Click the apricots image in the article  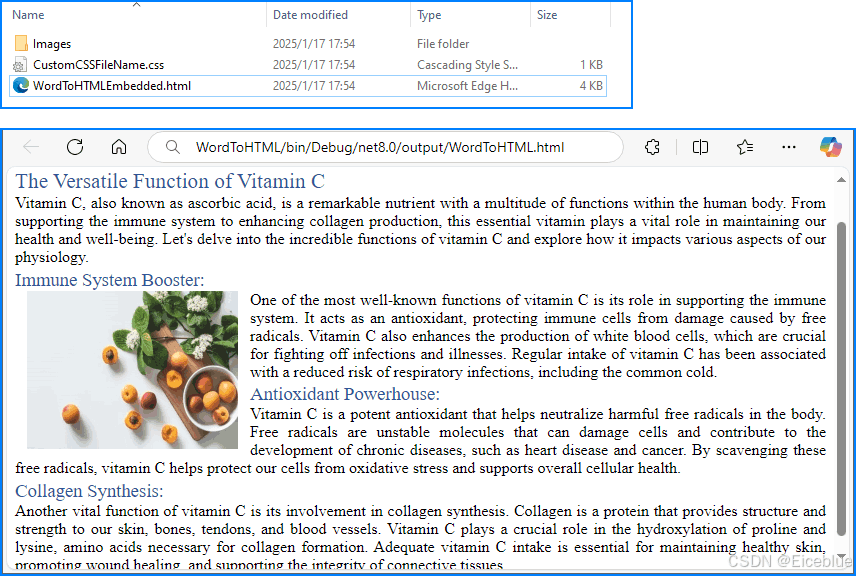132,370
